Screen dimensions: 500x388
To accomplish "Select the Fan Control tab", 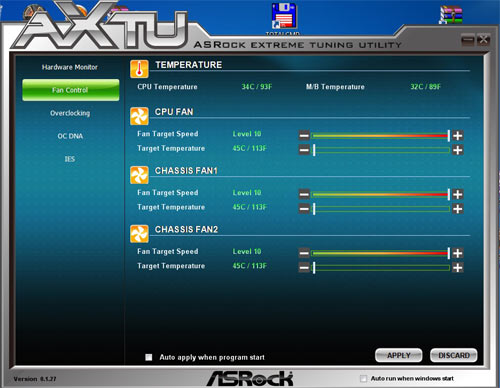I will pos(71,90).
